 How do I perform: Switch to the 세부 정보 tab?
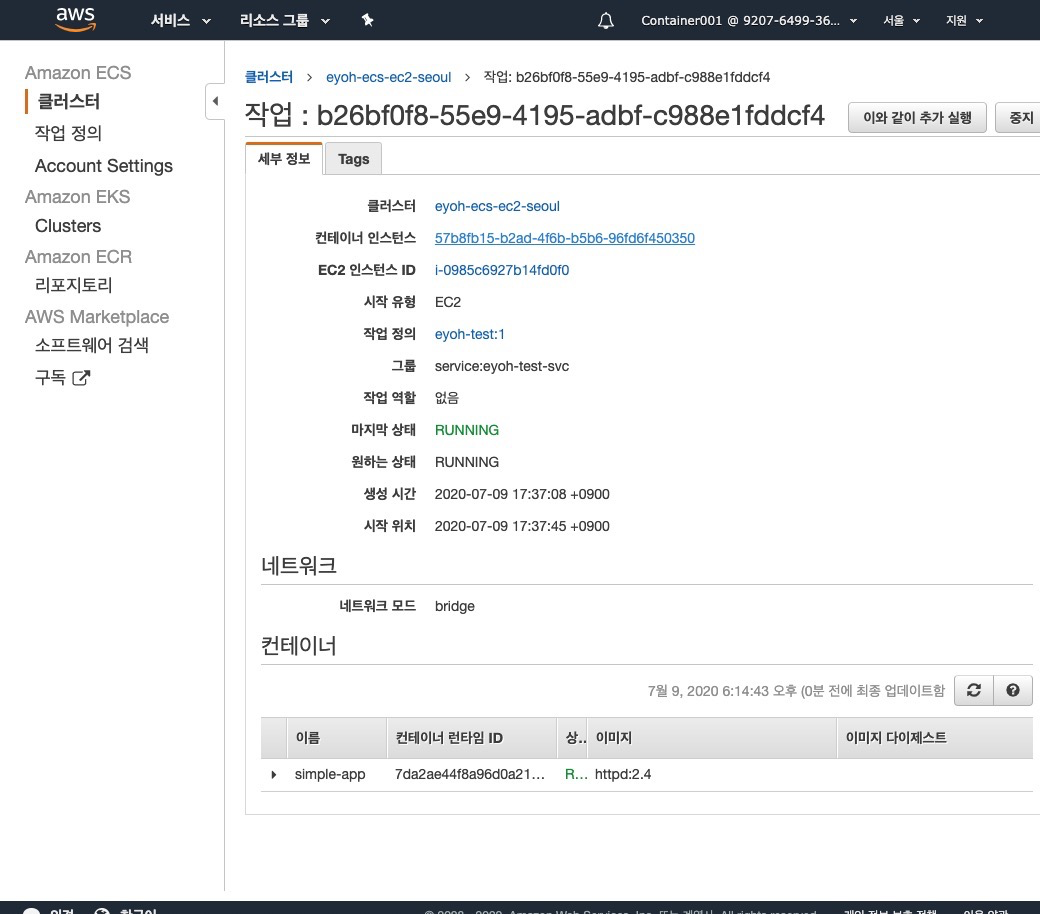[284, 159]
